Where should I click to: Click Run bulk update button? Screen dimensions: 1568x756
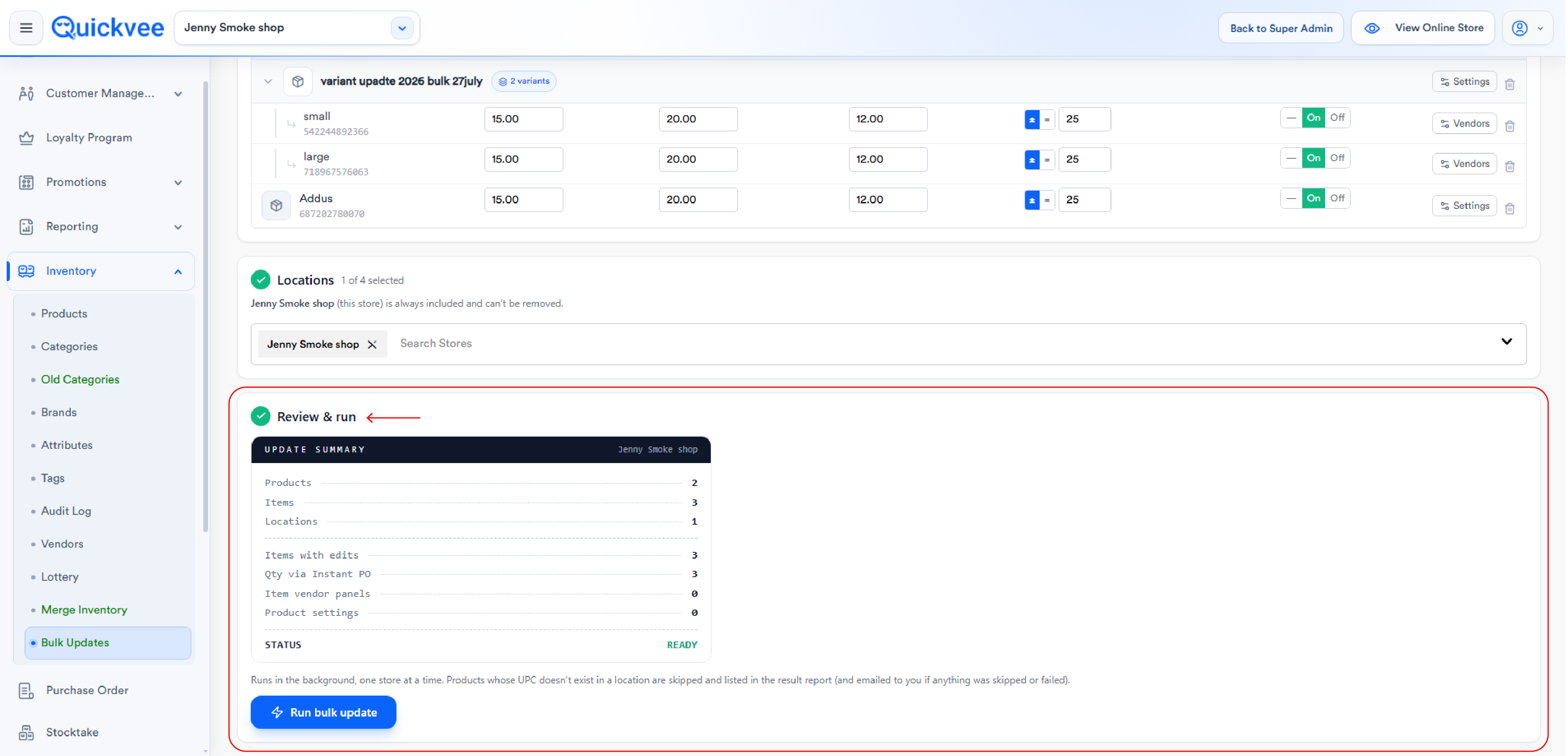(323, 712)
